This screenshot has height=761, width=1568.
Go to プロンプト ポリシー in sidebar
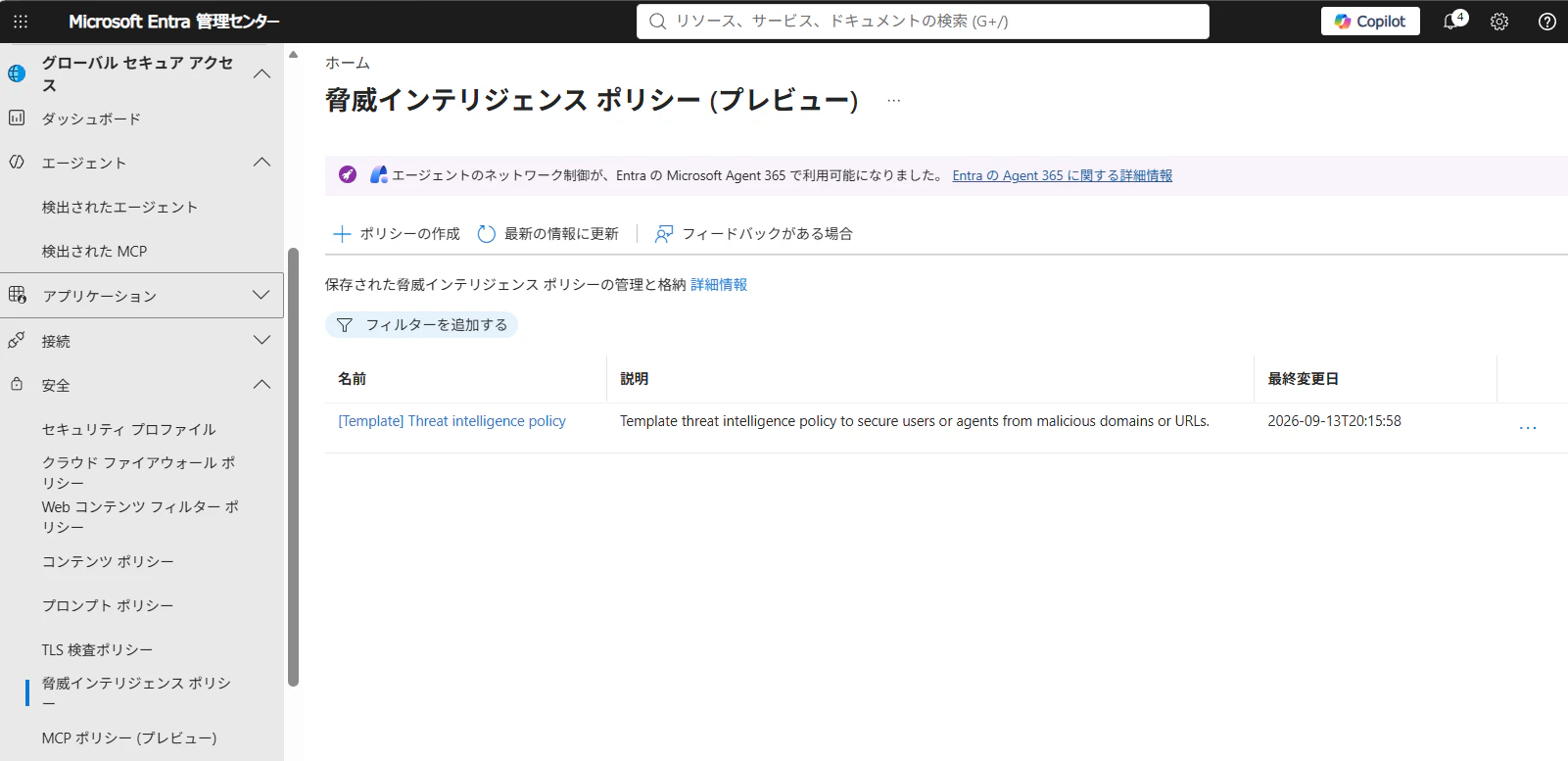pos(108,605)
